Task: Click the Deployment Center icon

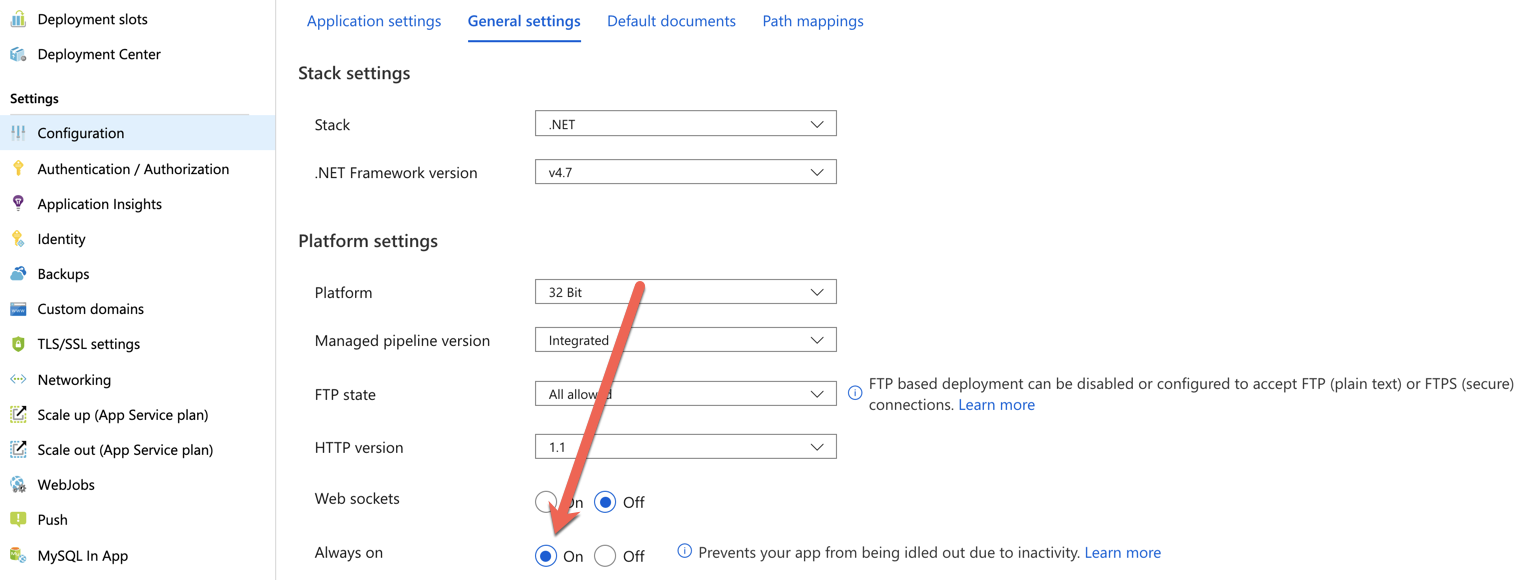Action: tap(18, 54)
